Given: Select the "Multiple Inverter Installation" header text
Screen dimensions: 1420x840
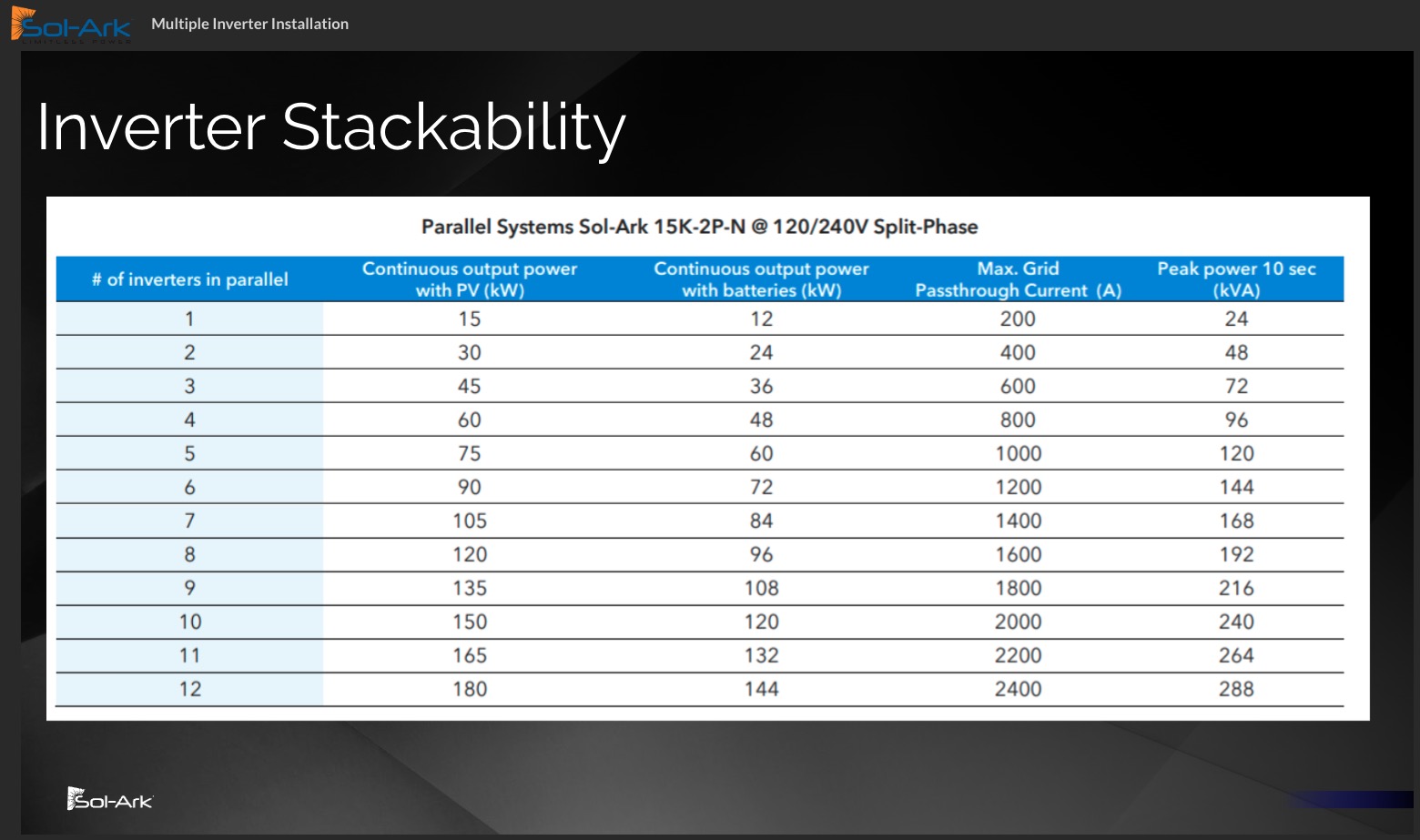Looking at the screenshot, I should tap(249, 24).
